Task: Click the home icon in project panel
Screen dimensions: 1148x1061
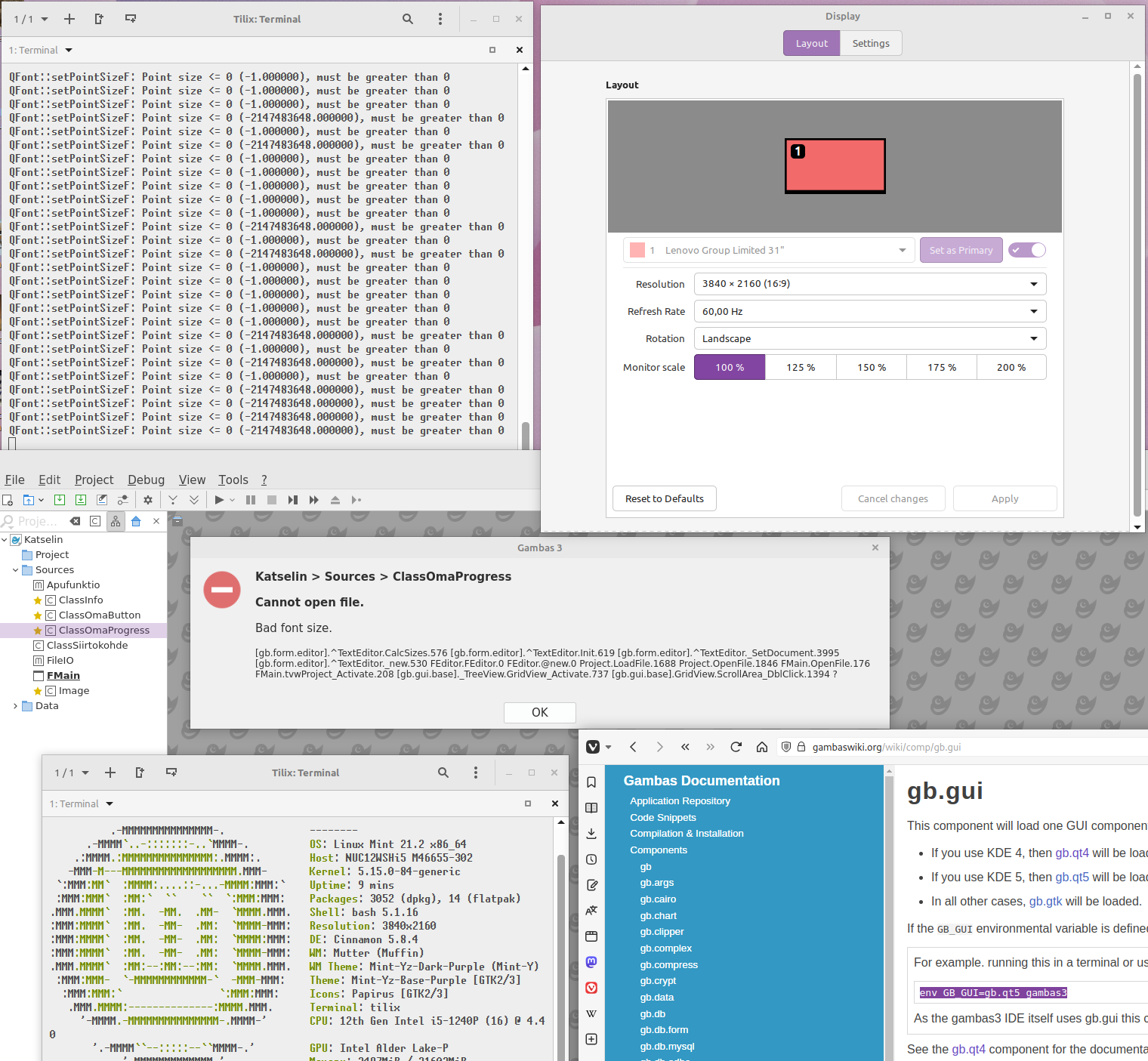Action: [x=136, y=521]
